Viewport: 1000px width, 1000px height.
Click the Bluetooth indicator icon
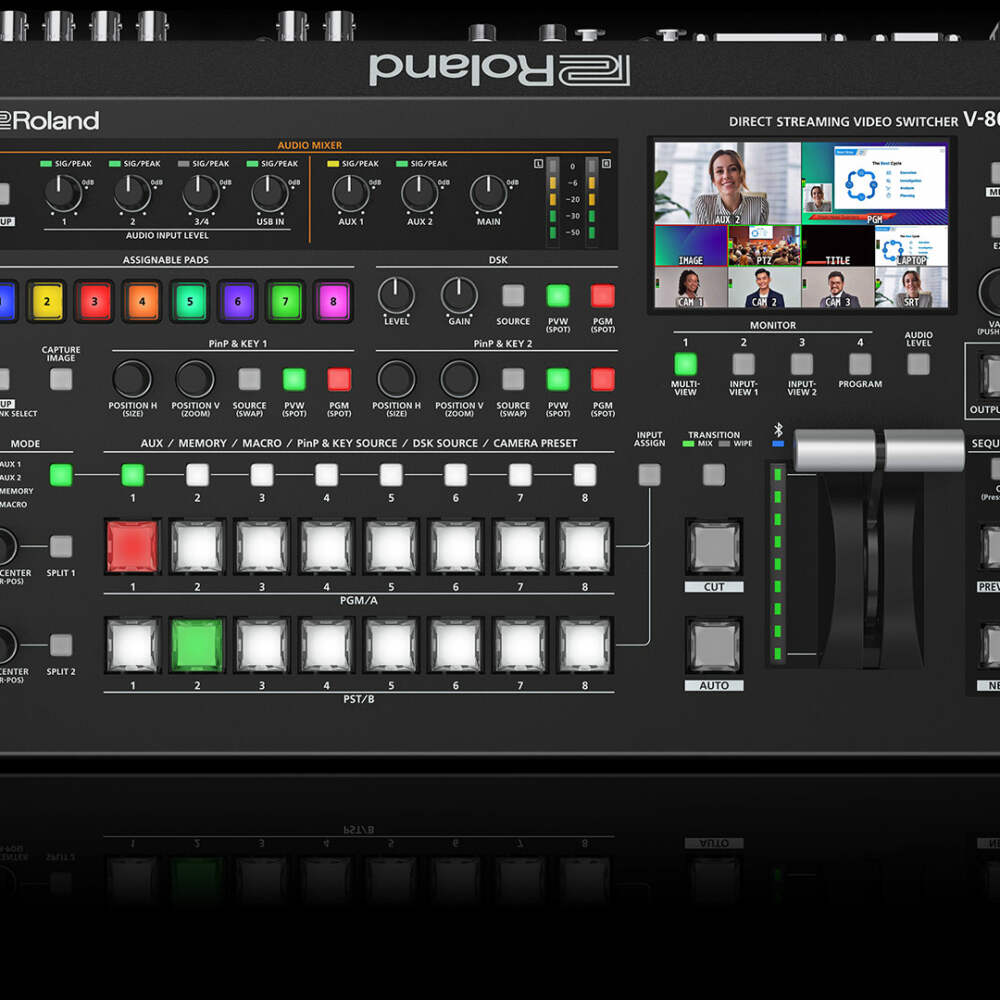pos(778,430)
